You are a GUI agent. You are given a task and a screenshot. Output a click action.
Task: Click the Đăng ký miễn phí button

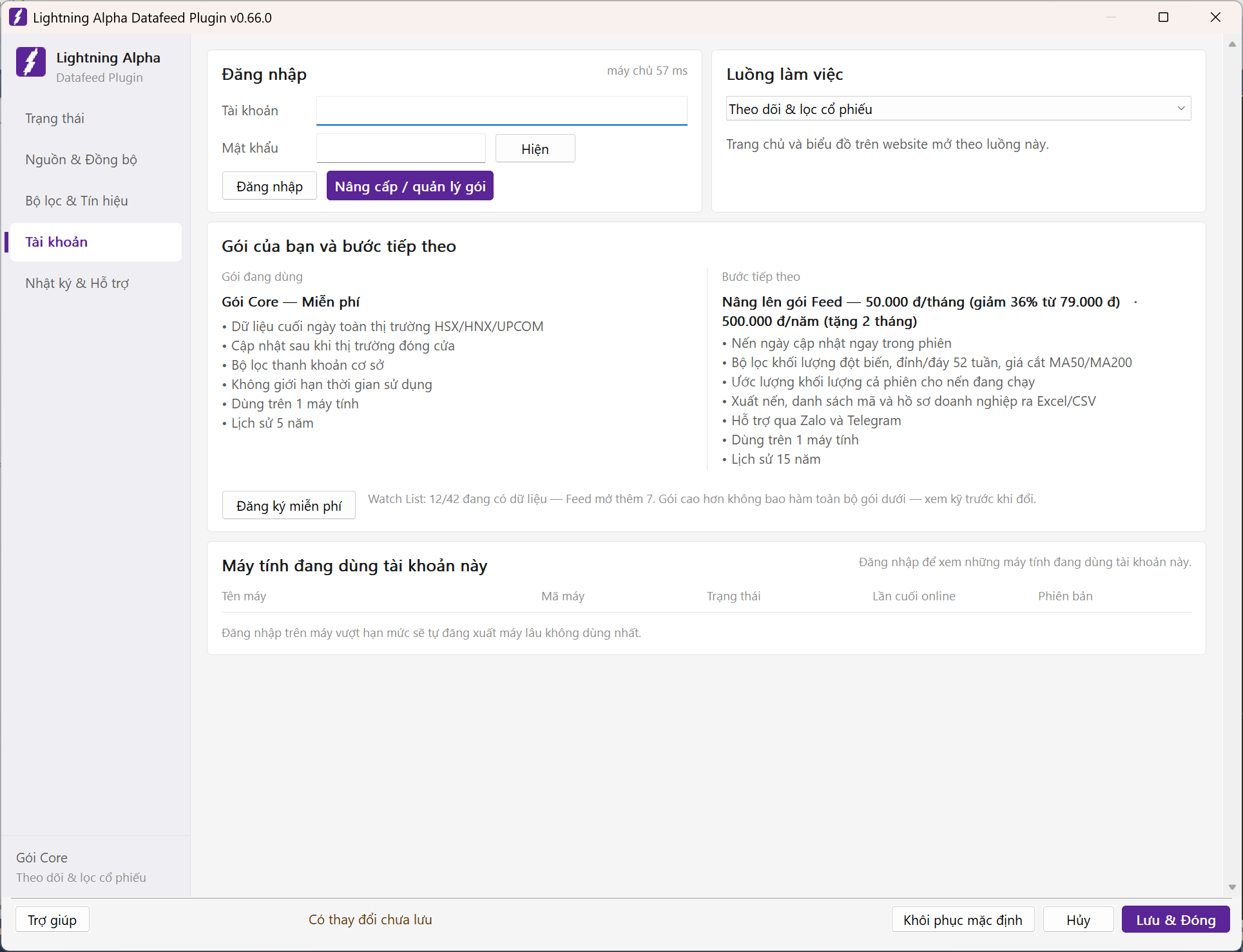(x=289, y=506)
